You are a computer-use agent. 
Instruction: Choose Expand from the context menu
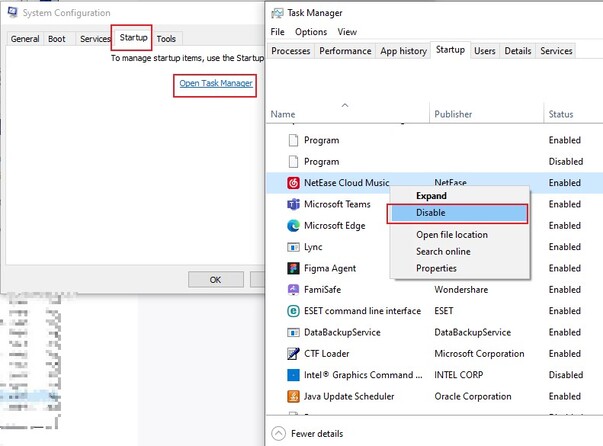coord(459,196)
